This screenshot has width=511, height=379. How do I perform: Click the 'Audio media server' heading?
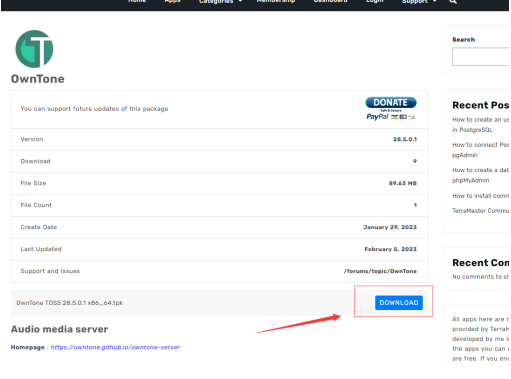click(59, 329)
